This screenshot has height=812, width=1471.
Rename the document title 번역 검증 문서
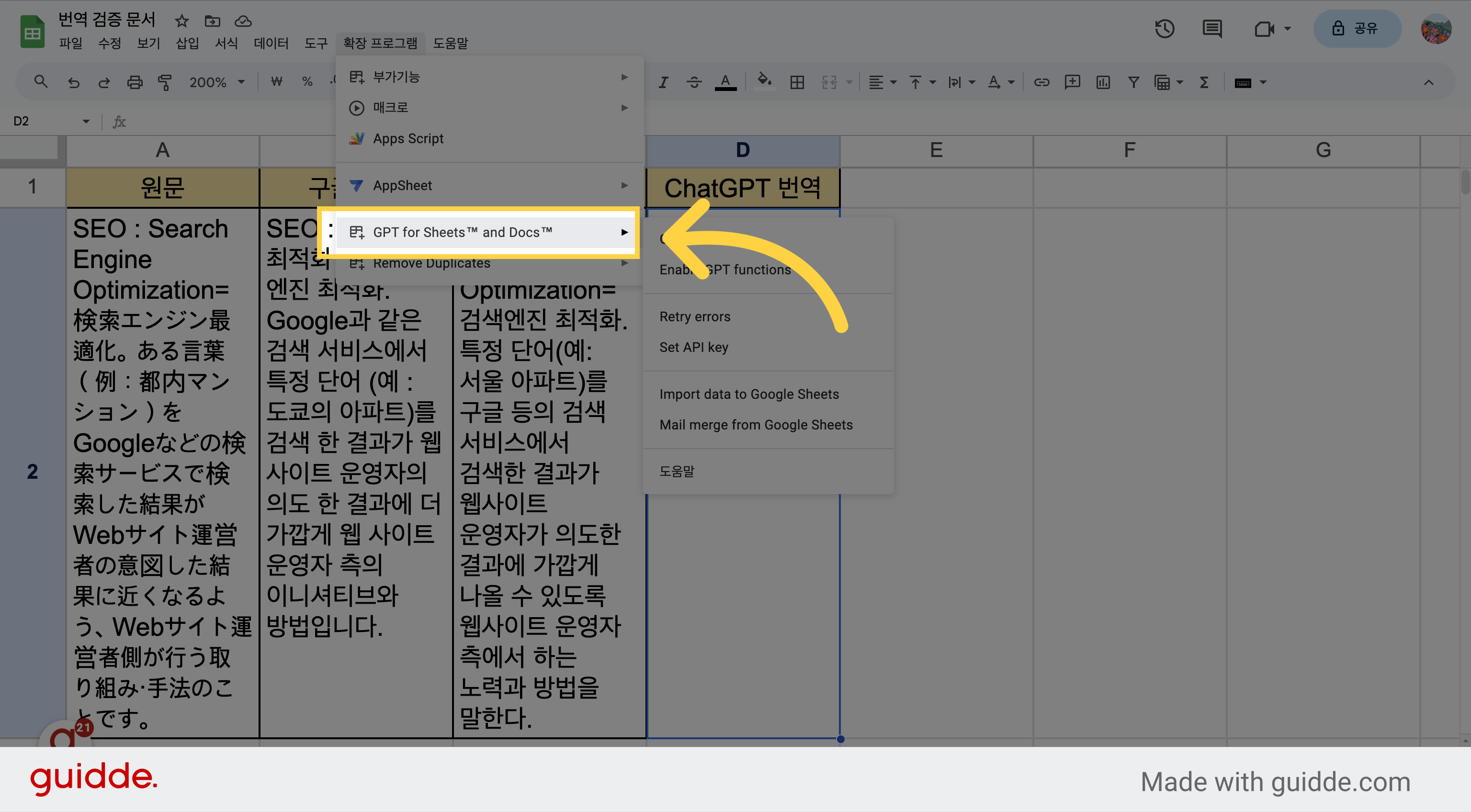(107, 20)
